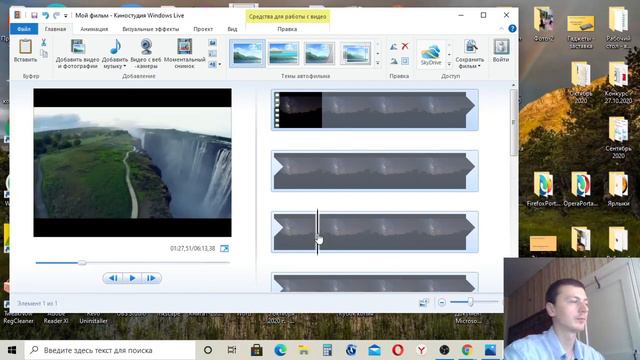Open the Calculator from taskbar
This screenshot has height=360, width=640.
[x=327, y=350]
